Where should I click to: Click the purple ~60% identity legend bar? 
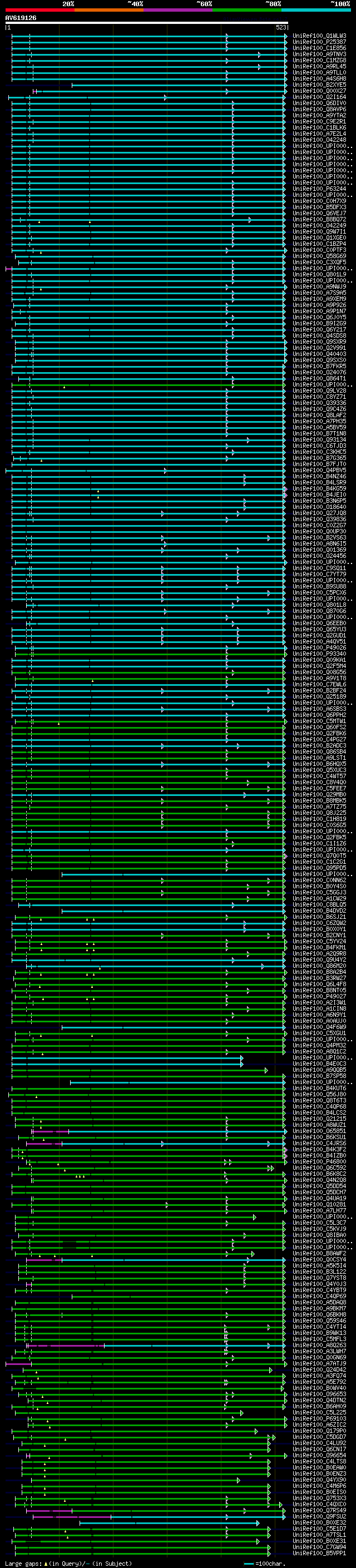pos(179,11)
